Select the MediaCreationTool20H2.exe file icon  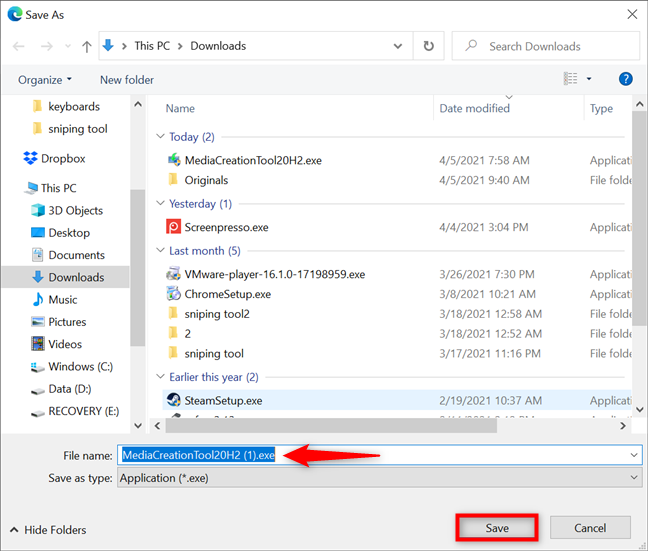[x=174, y=160]
